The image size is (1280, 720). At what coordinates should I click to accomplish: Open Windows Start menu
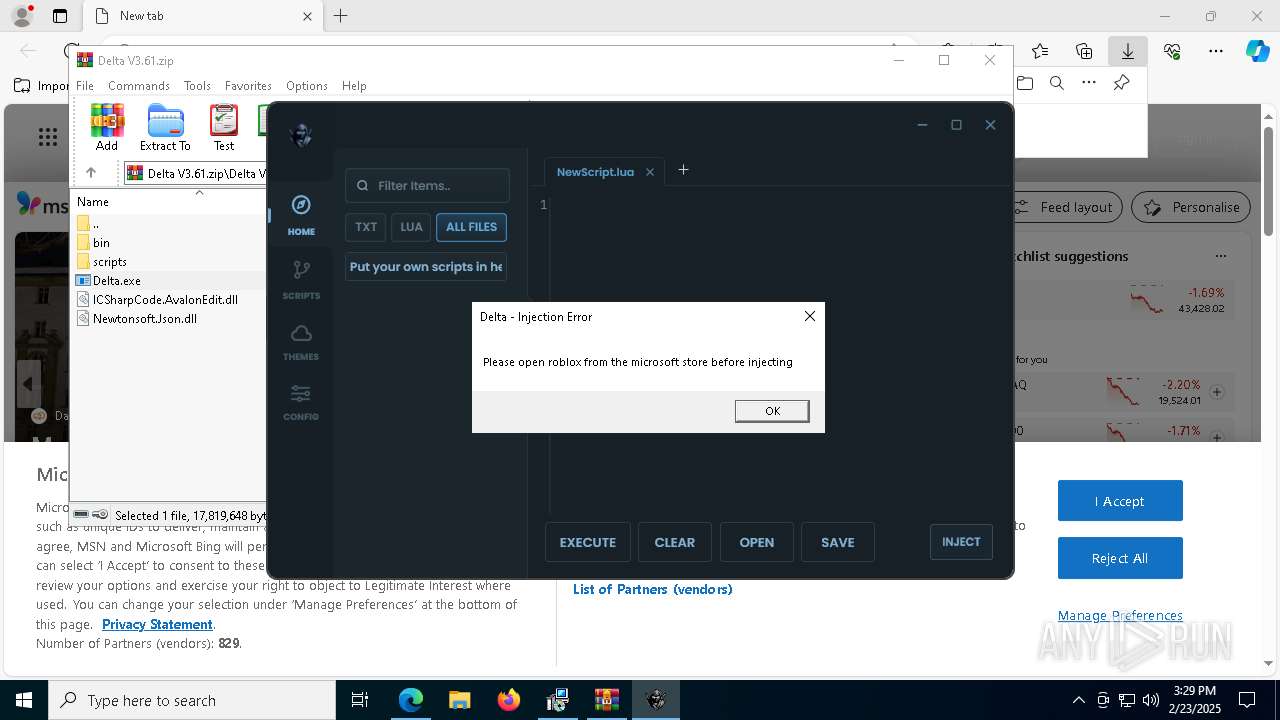coord(24,700)
